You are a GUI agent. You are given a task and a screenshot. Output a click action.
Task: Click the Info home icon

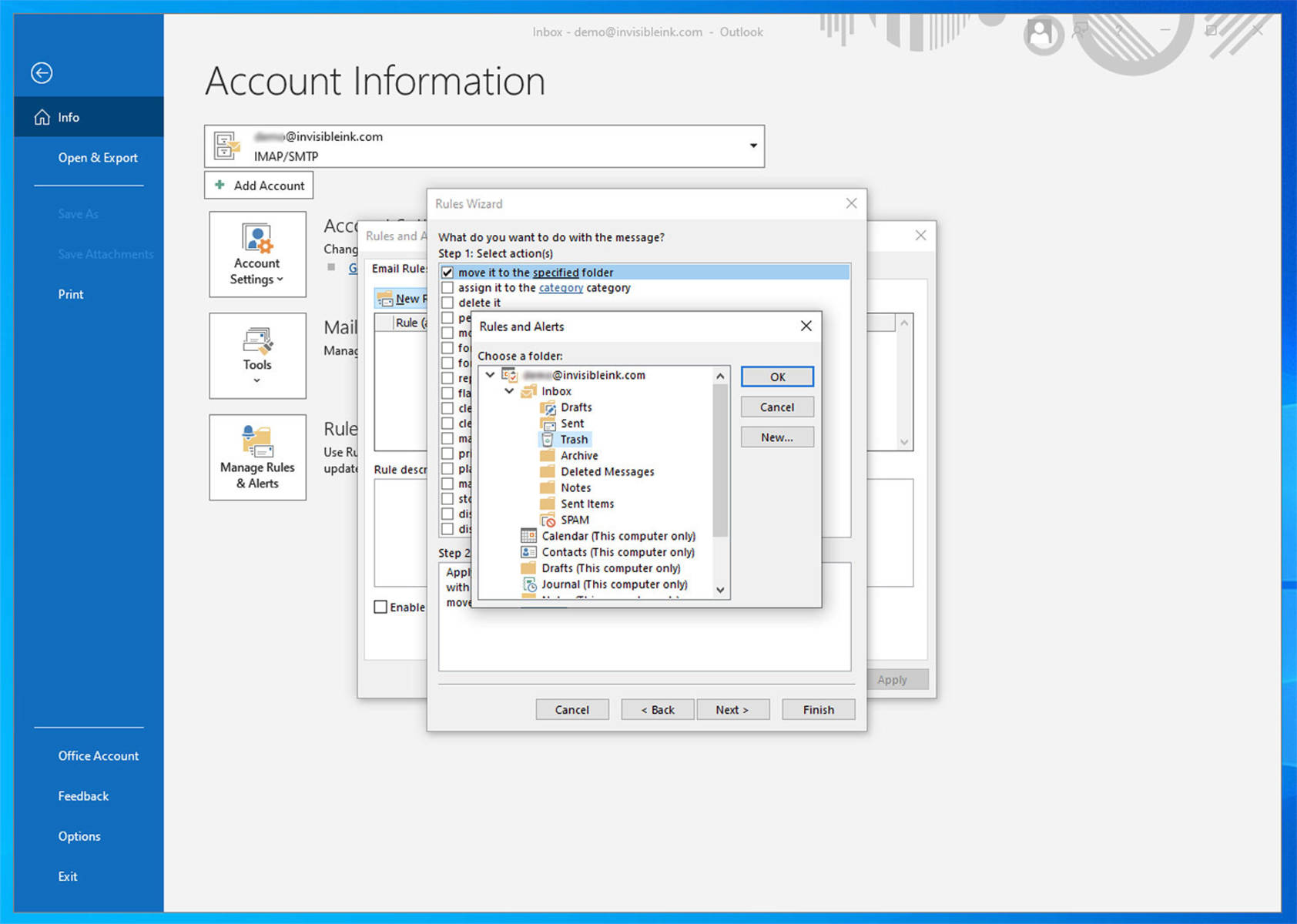click(42, 117)
